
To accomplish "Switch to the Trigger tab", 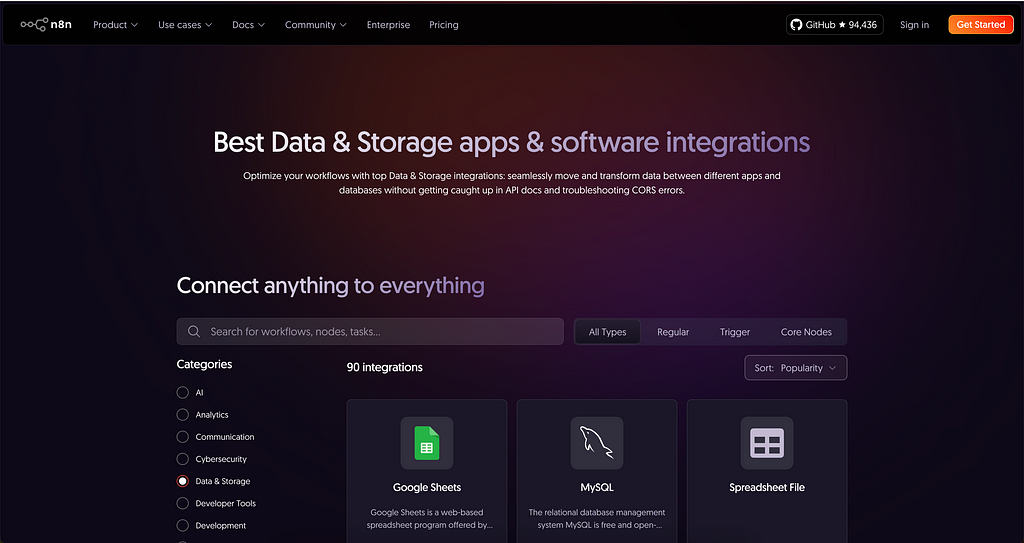I will point(735,332).
